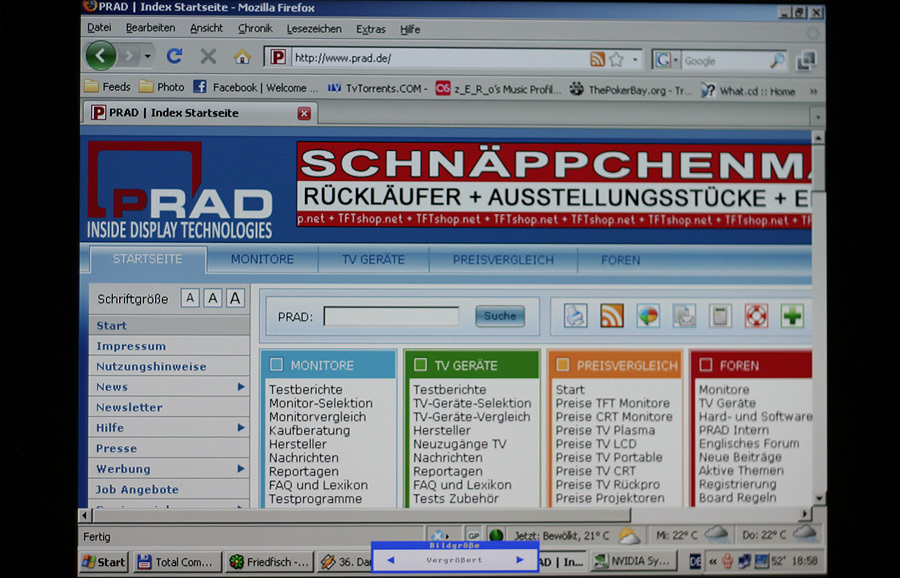This screenshot has width=900, height=578.
Task: Click the weather sun icon in status bar
Action: coord(629,536)
